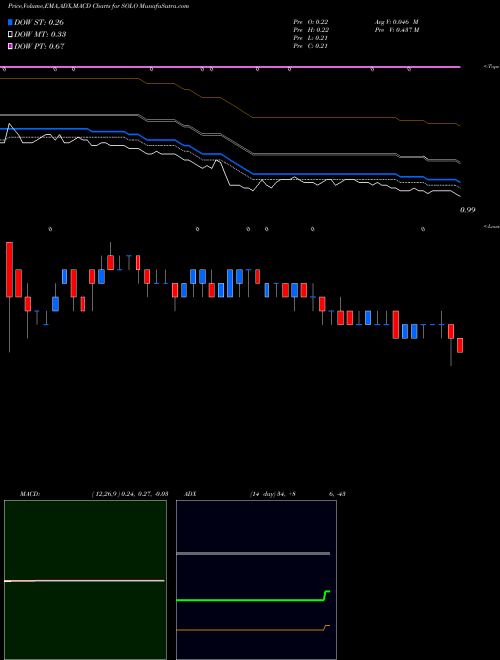
Task: Click the gray horizontal line in ADX panel
Action: 253,553
